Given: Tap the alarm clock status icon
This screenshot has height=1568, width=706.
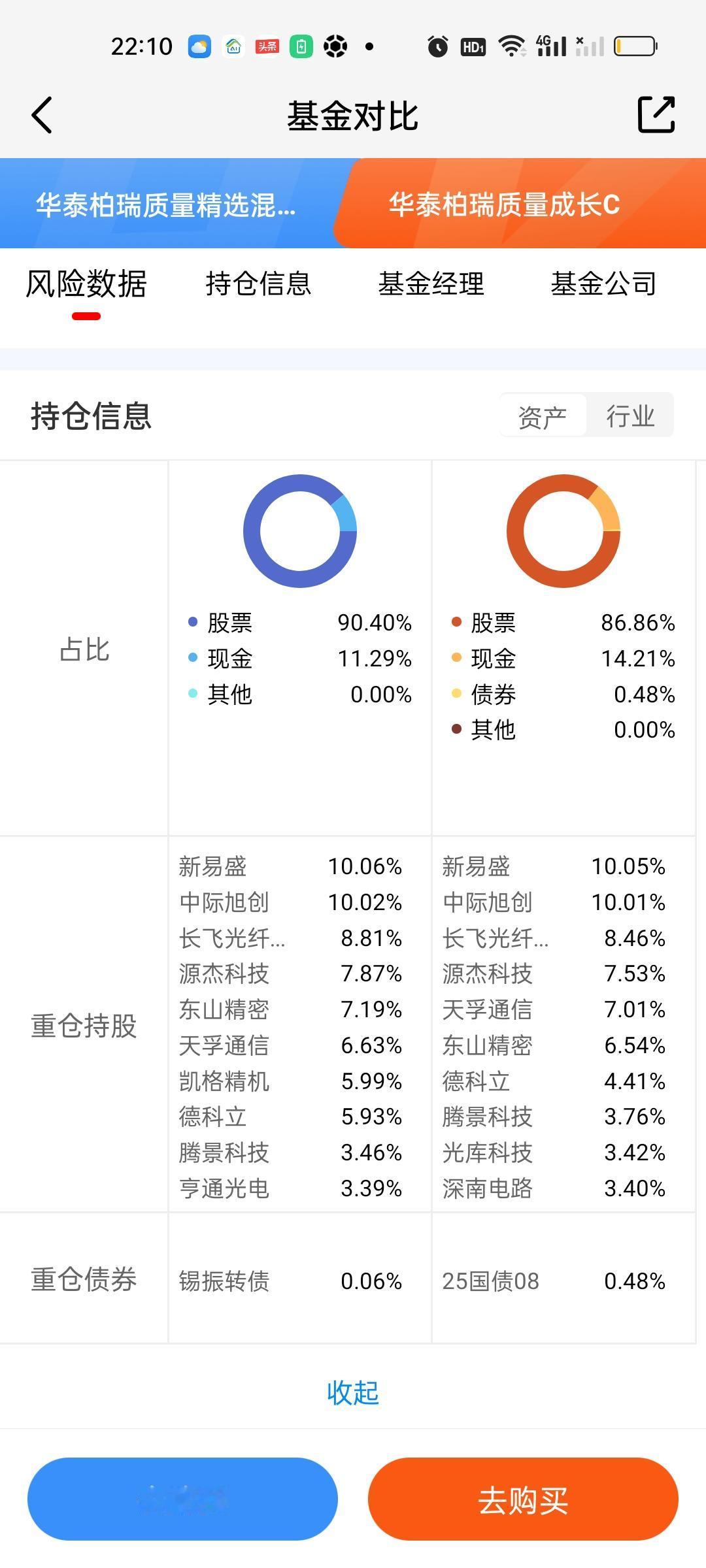Looking at the screenshot, I should coord(437,46).
